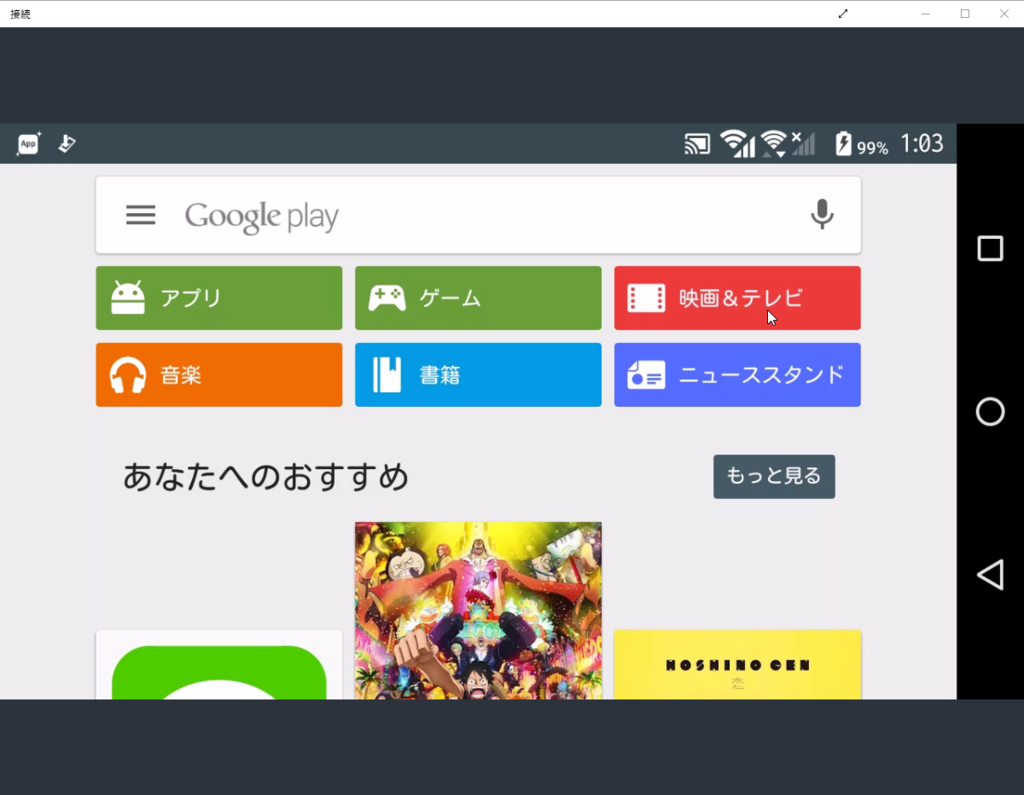Viewport: 1024px width, 795px height.
Task: Click the cast screen icon in status bar
Action: point(697,144)
